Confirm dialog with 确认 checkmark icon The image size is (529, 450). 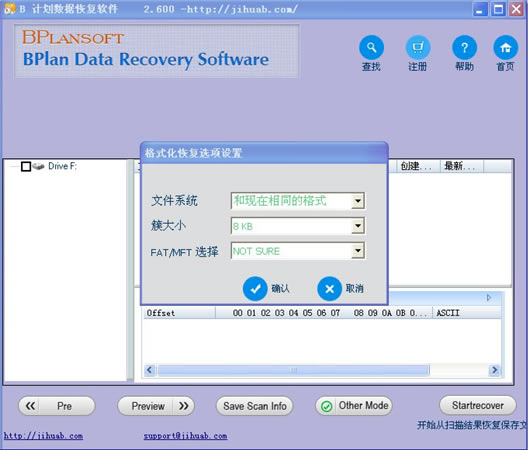pyautogui.click(x=255, y=289)
